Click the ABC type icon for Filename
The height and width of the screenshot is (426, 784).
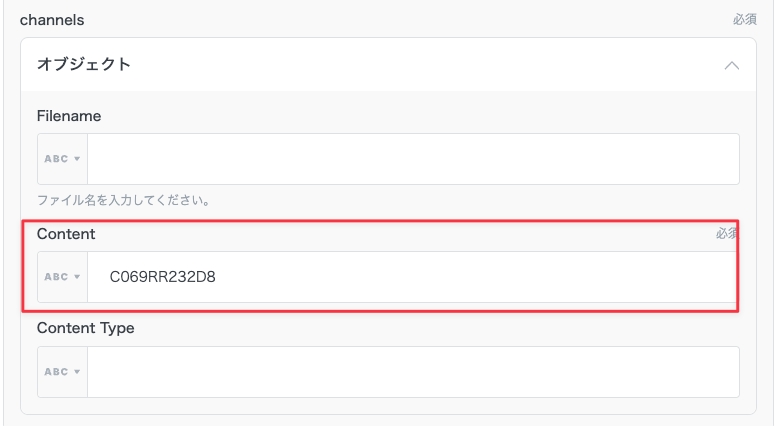click(56, 159)
